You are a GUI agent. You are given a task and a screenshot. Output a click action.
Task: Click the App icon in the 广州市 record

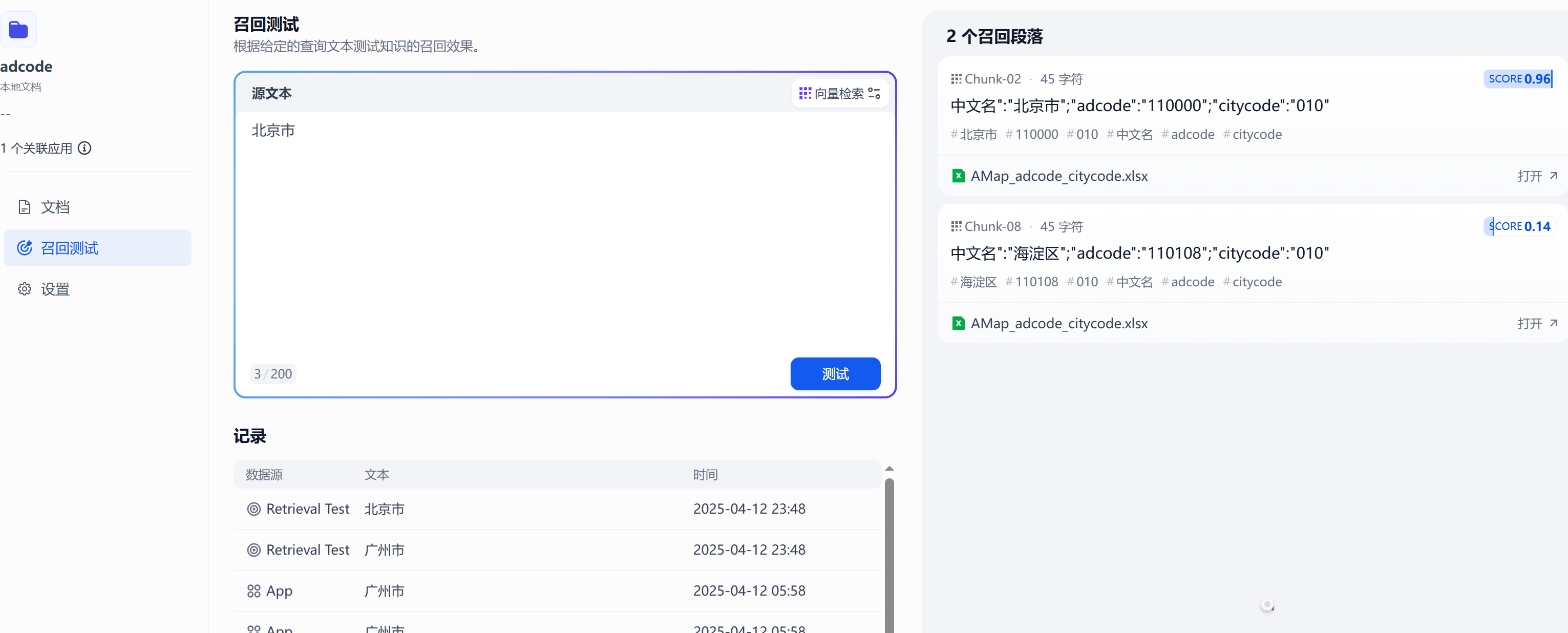(254, 591)
